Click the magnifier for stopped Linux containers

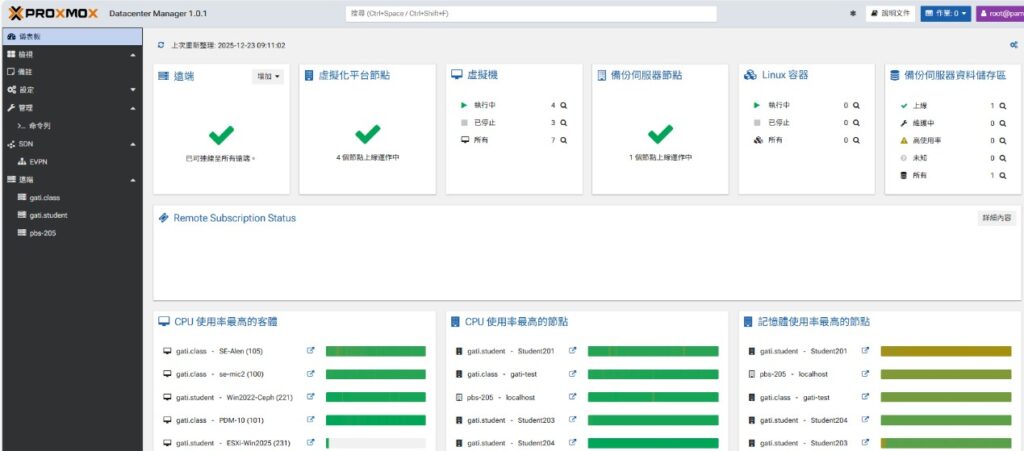click(857, 122)
